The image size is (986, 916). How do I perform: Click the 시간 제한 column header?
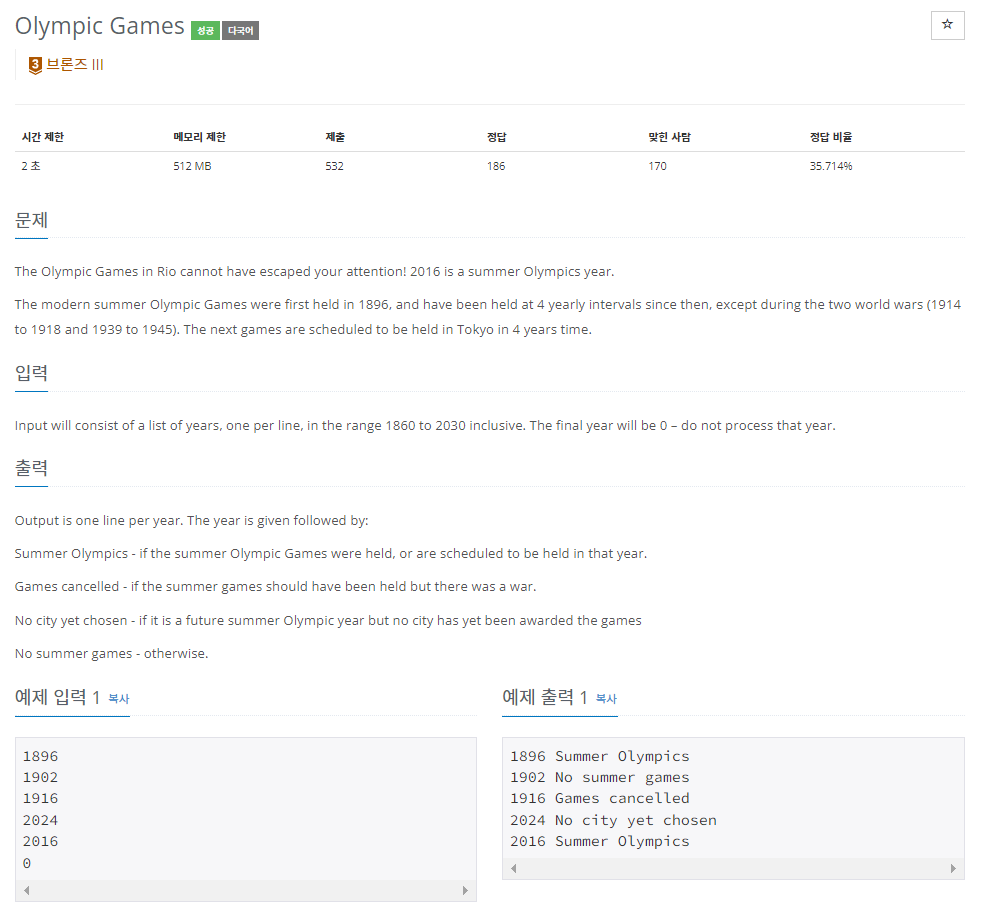coord(43,137)
